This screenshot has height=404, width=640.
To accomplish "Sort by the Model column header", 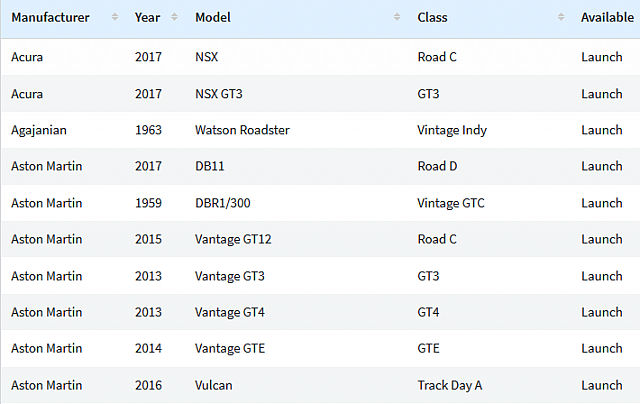I will click(213, 18).
